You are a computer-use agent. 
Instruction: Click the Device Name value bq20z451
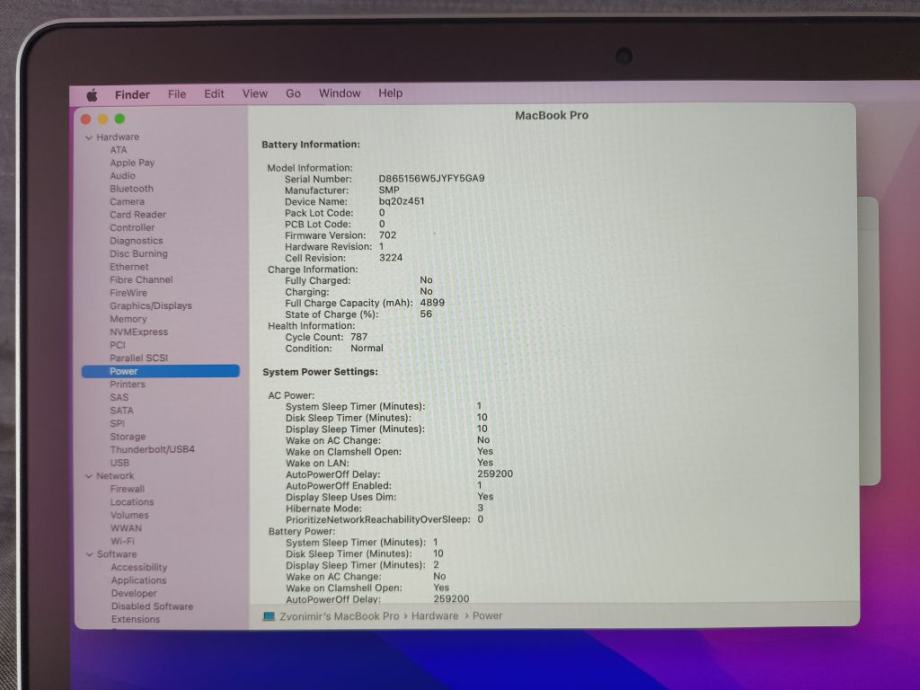click(401, 201)
